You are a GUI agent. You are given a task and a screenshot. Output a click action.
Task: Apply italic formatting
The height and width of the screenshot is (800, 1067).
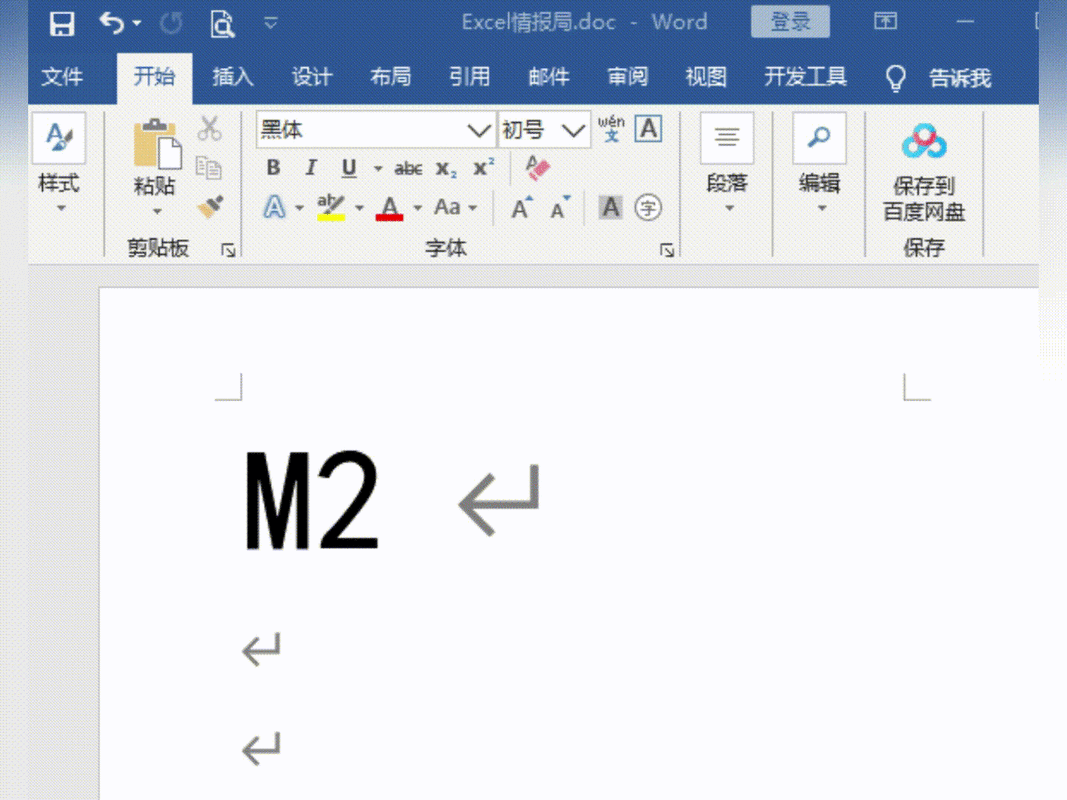310,168
